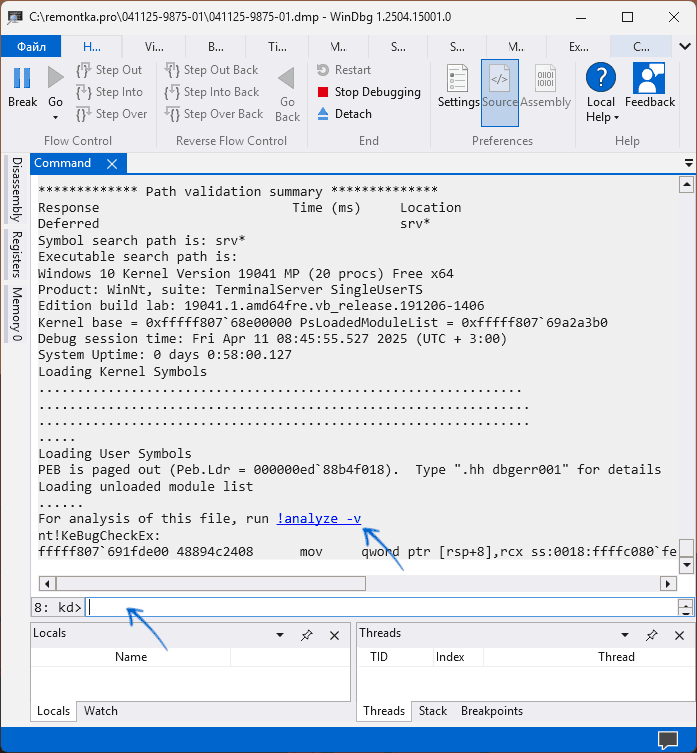
Task: Toggle Assembly mode preference
Action: pos(545,87)
